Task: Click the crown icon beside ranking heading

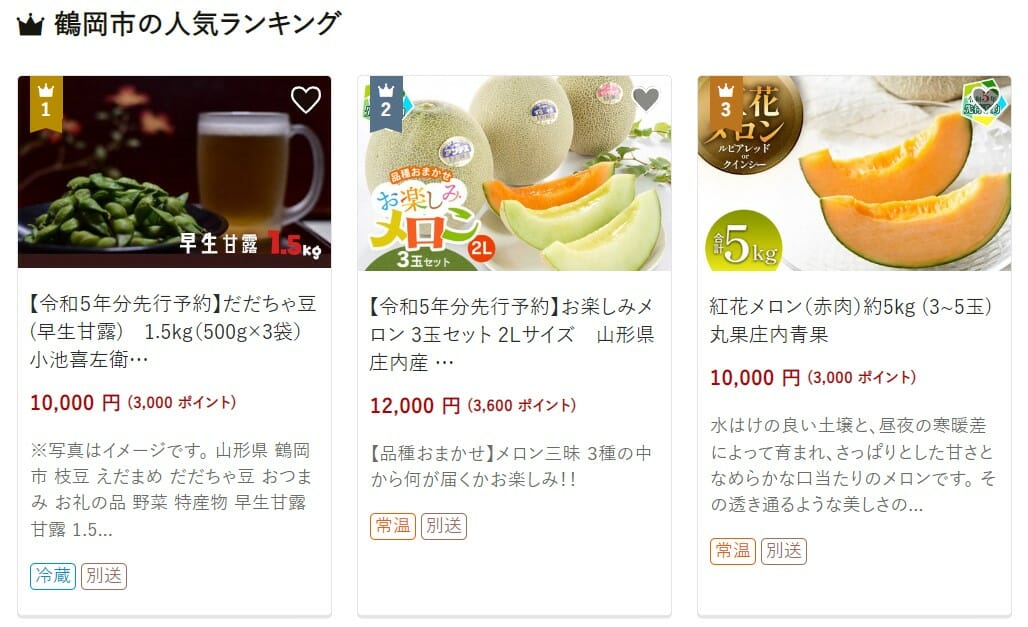Action: tap(30, 25)
